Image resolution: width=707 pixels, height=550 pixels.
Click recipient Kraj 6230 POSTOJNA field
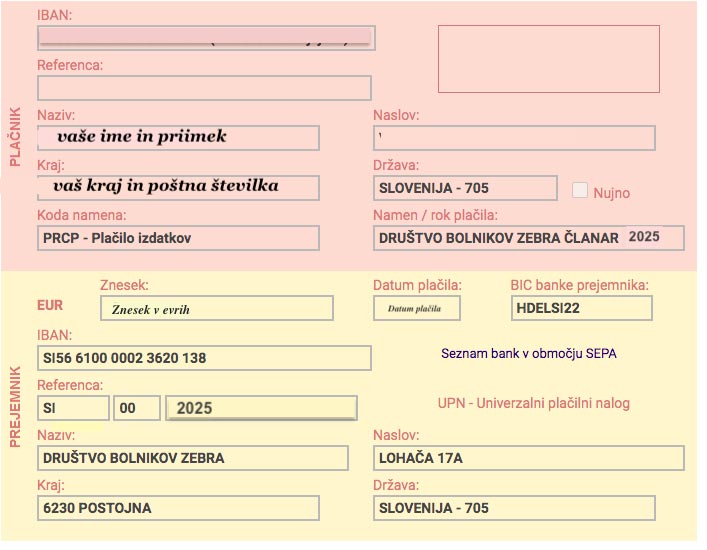[178, 508]
